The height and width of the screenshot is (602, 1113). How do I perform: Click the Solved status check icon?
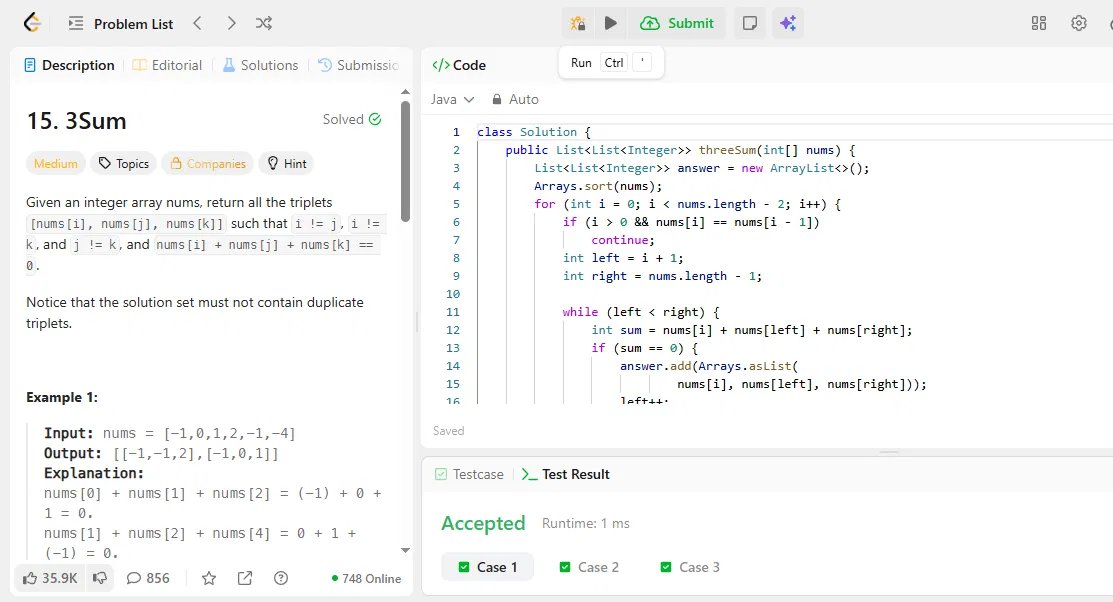[x=375, y=119]
